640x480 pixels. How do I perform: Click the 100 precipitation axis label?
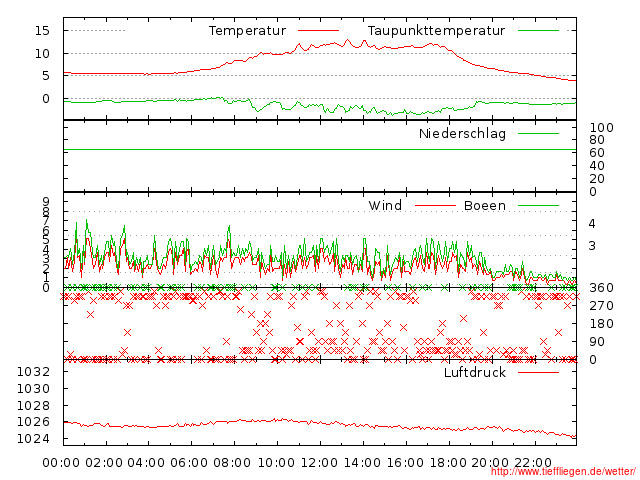click(x=601, y=128)
